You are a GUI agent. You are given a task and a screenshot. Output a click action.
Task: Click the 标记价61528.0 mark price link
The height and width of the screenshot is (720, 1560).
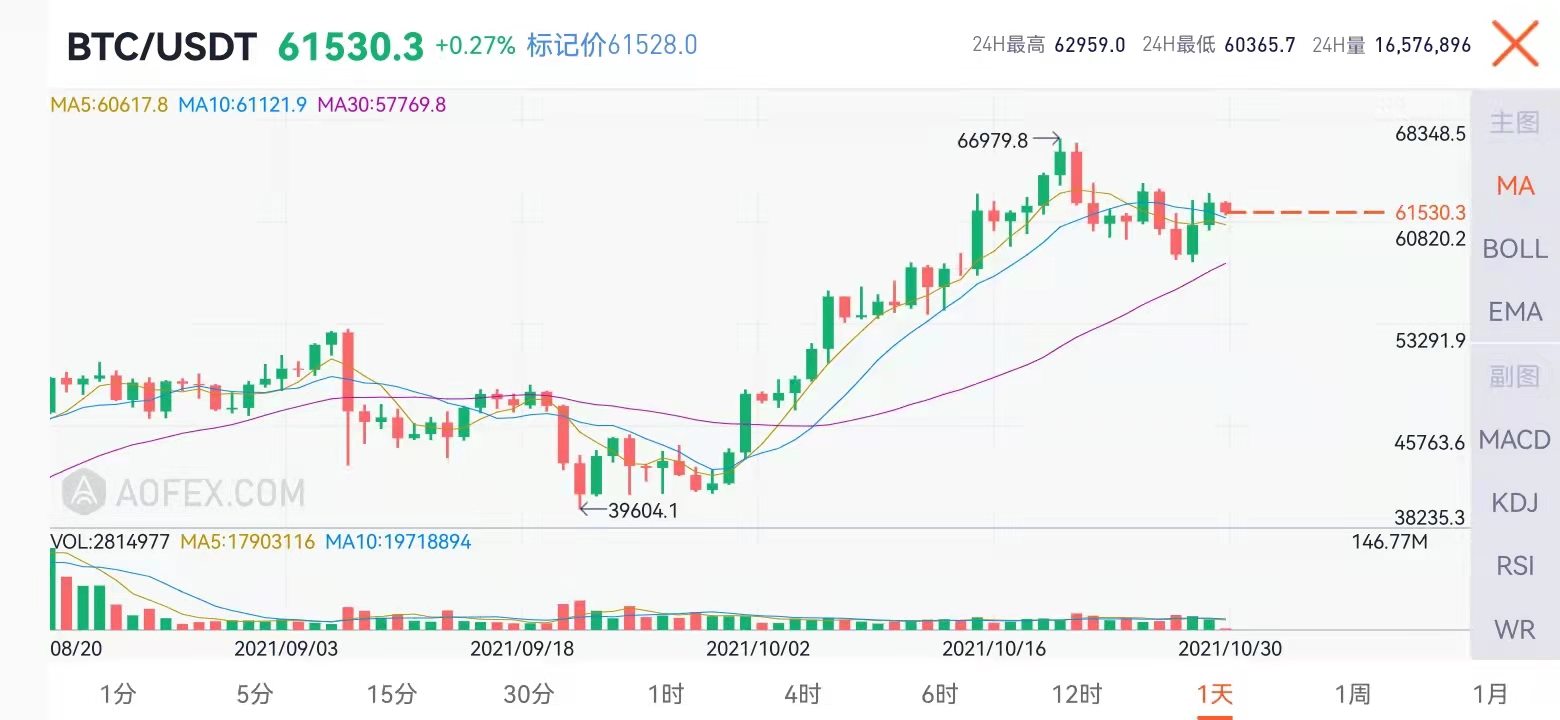tap(612, 44)
